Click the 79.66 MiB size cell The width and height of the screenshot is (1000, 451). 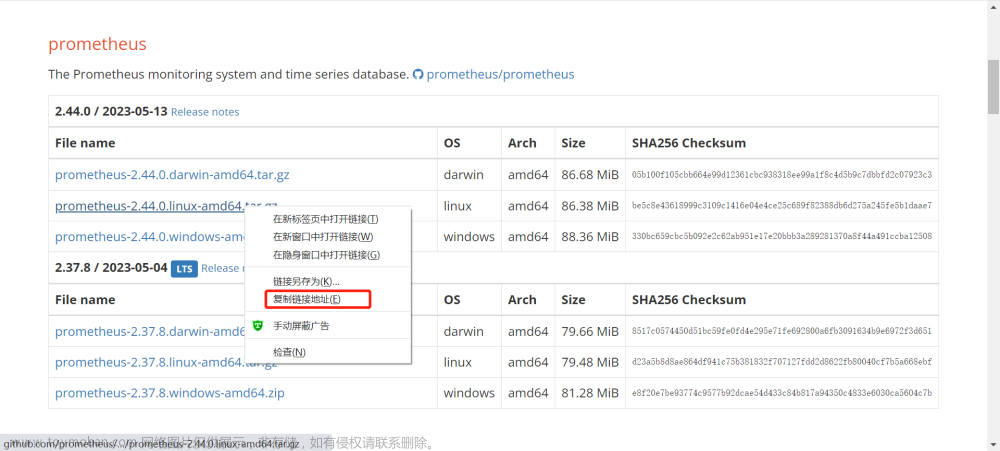tap(590, 332)
